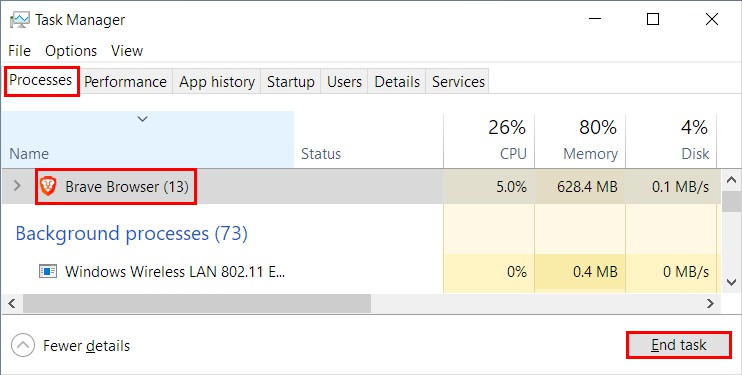742x375 pixels.
Task: Open the File menu
Action: [x=19, y=51]
